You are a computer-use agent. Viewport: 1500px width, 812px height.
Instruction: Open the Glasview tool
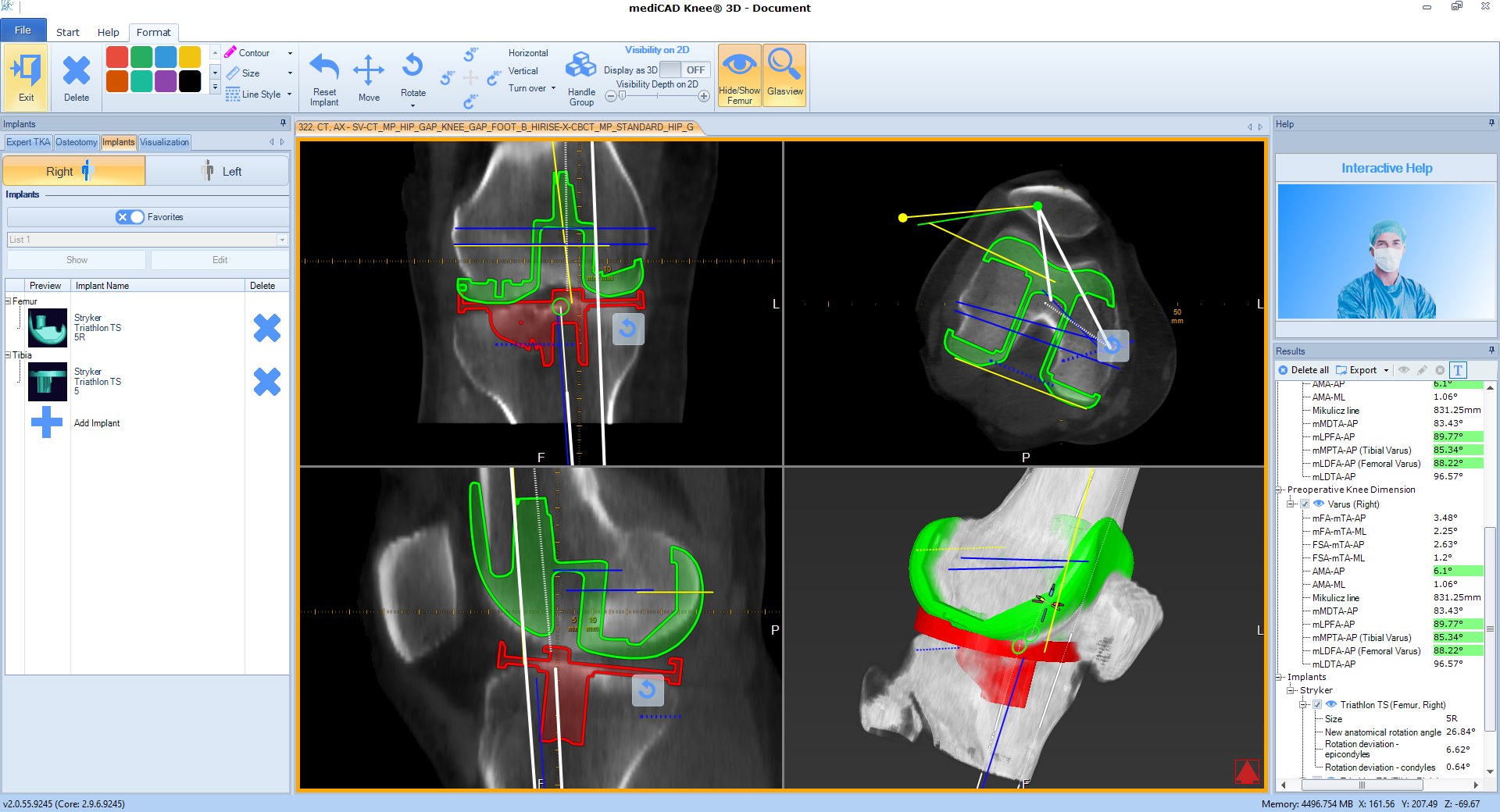784,74
